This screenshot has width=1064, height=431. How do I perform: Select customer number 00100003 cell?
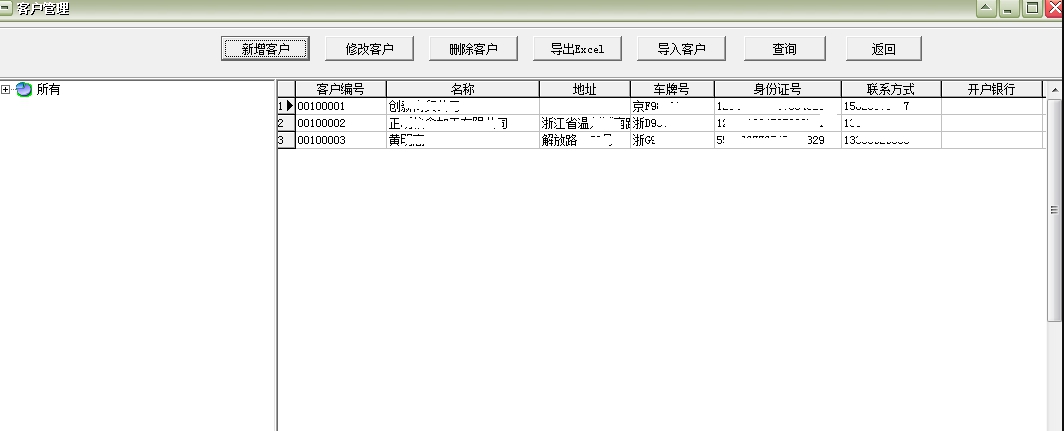click(341, 140)
